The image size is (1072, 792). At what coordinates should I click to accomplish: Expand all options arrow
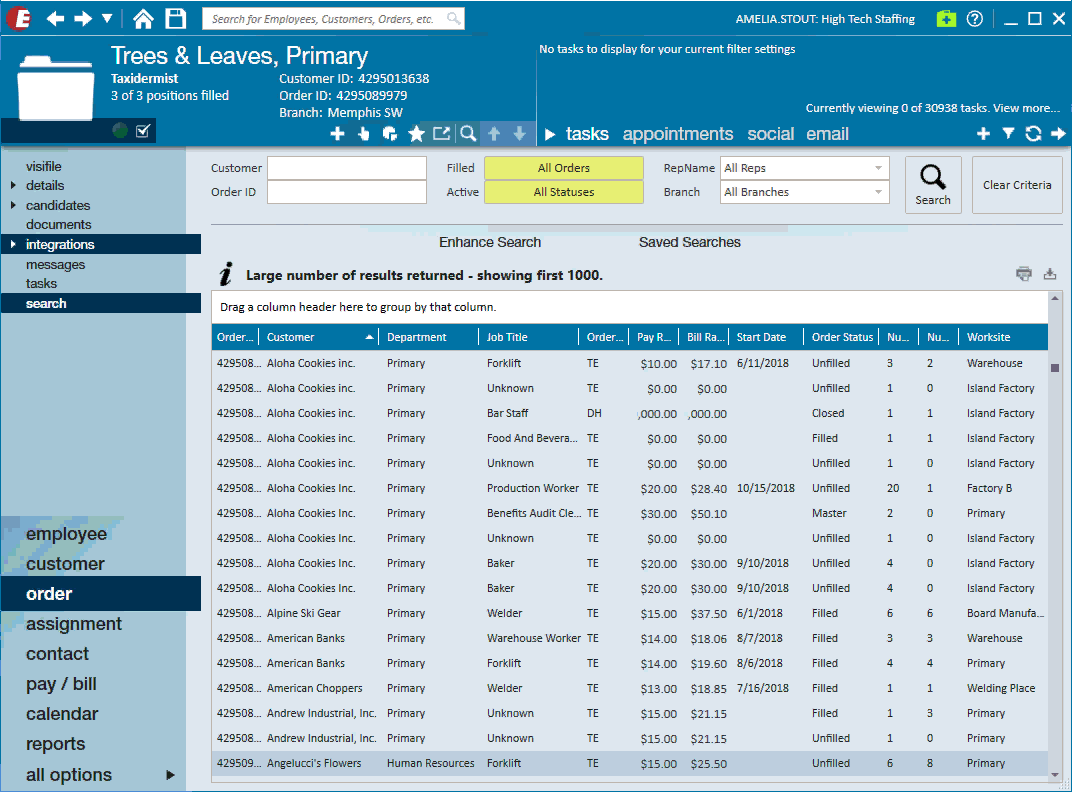[x=170, y=775]
